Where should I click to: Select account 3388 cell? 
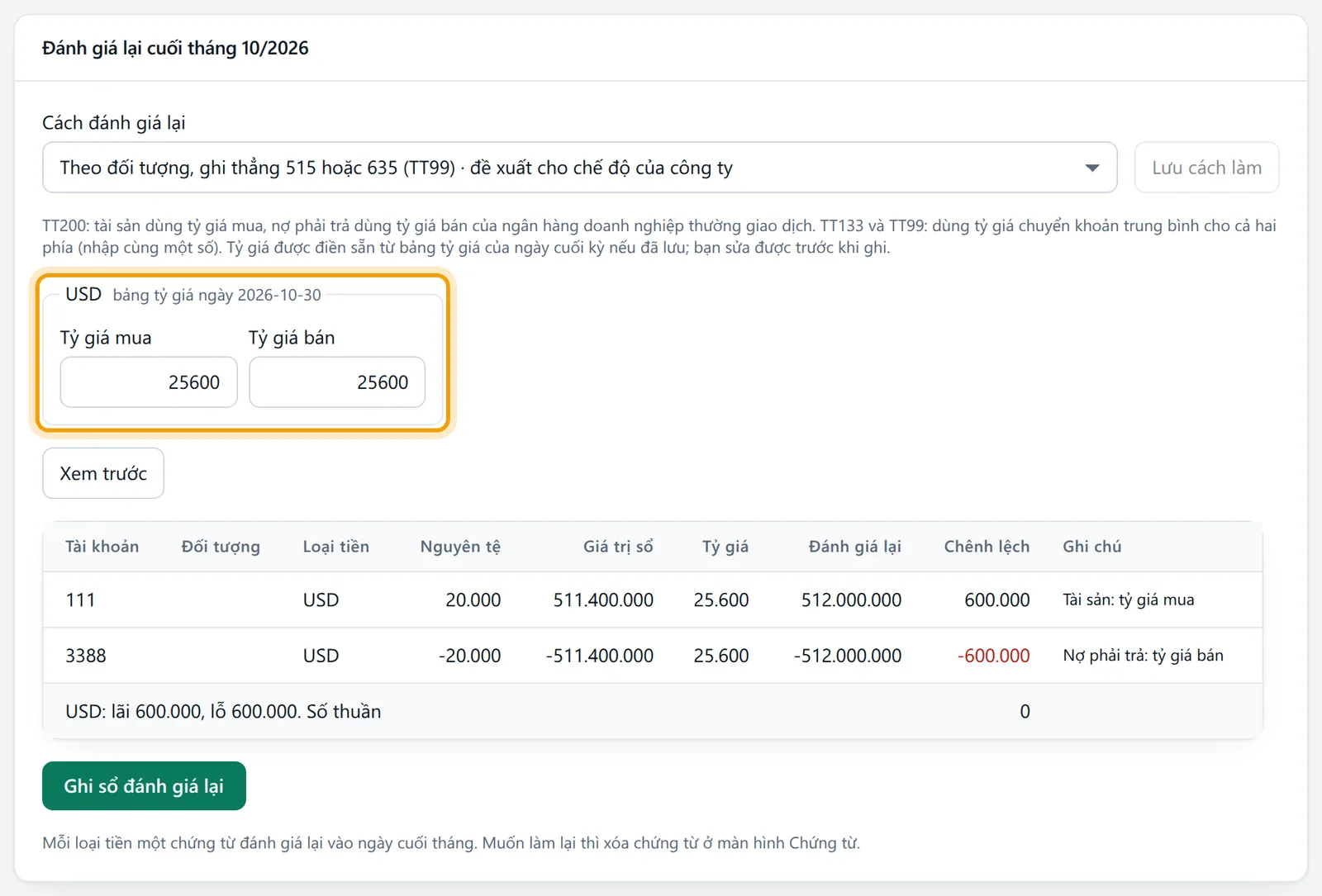point(86,656)
